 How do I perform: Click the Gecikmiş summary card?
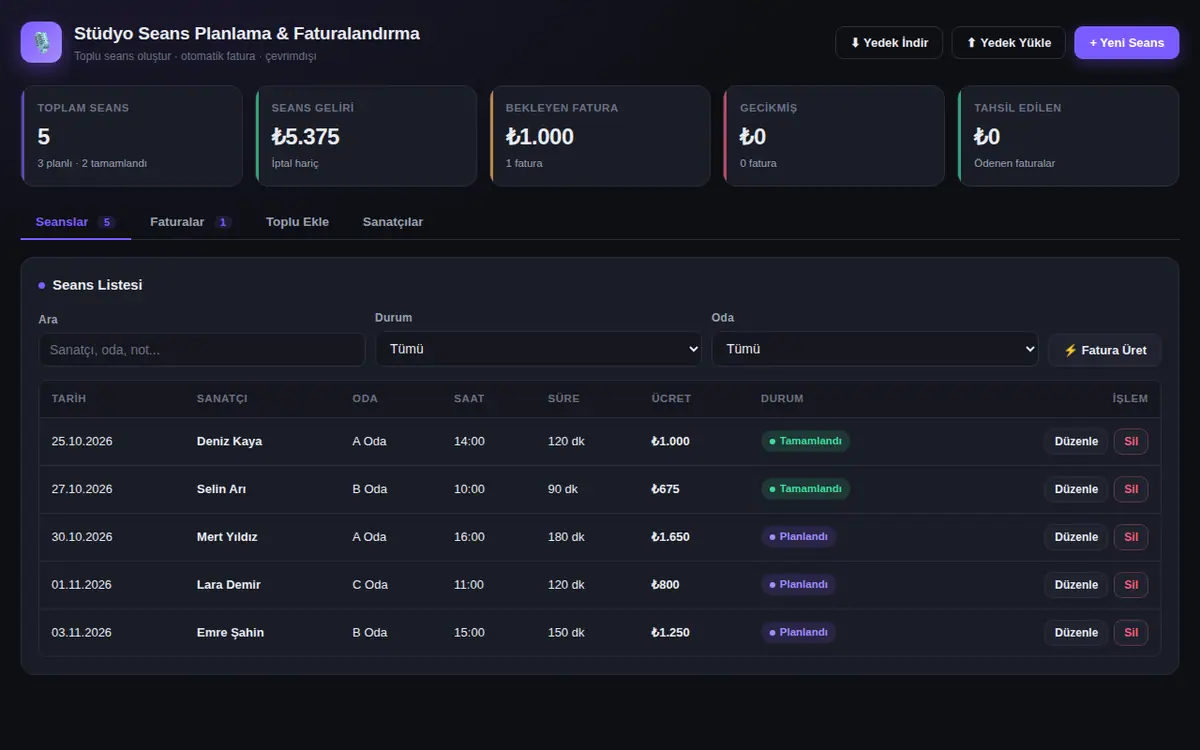(x=834, y=136)
